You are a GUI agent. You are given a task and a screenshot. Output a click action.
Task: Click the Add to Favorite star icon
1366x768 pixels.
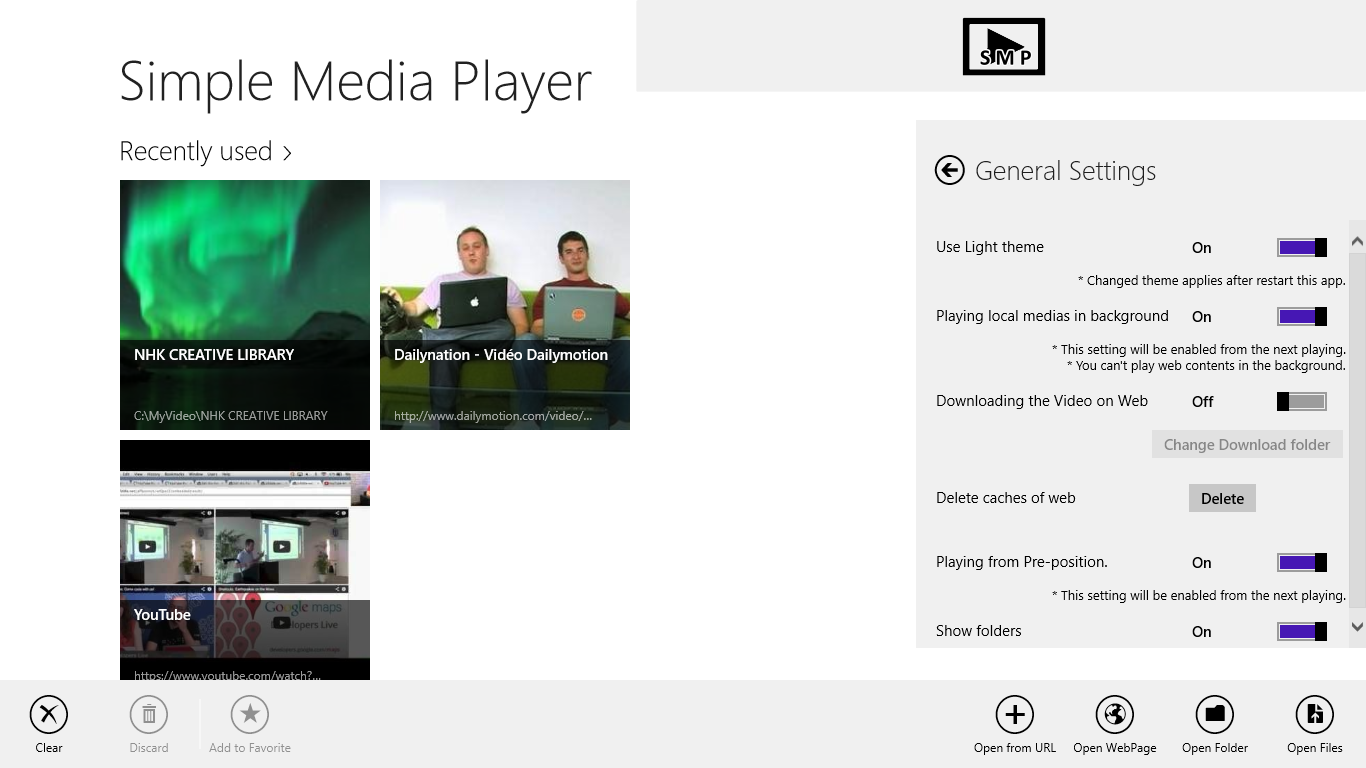tap(250, 715)
